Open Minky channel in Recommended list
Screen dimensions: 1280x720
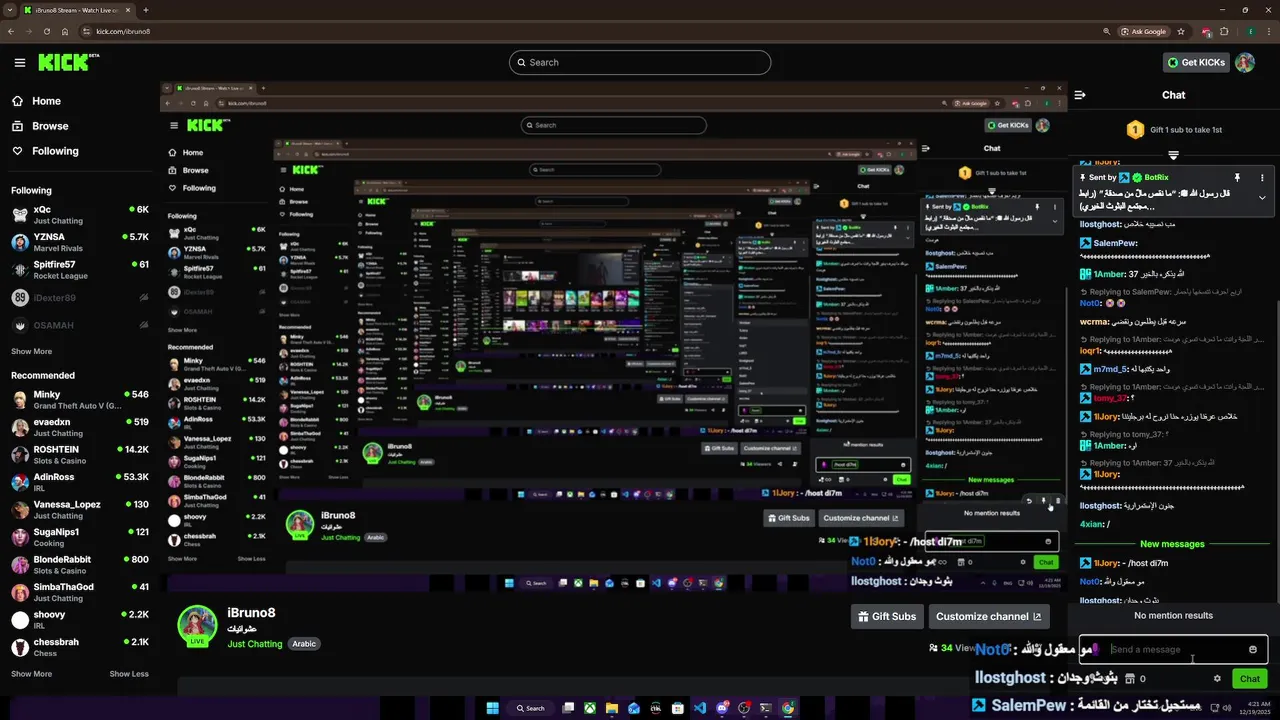click(x=80, y=400)
